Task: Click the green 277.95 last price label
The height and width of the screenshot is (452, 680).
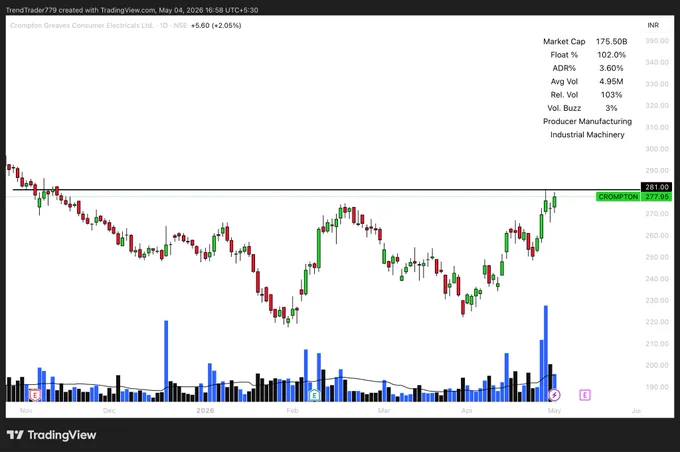Action: coord(657,197)
